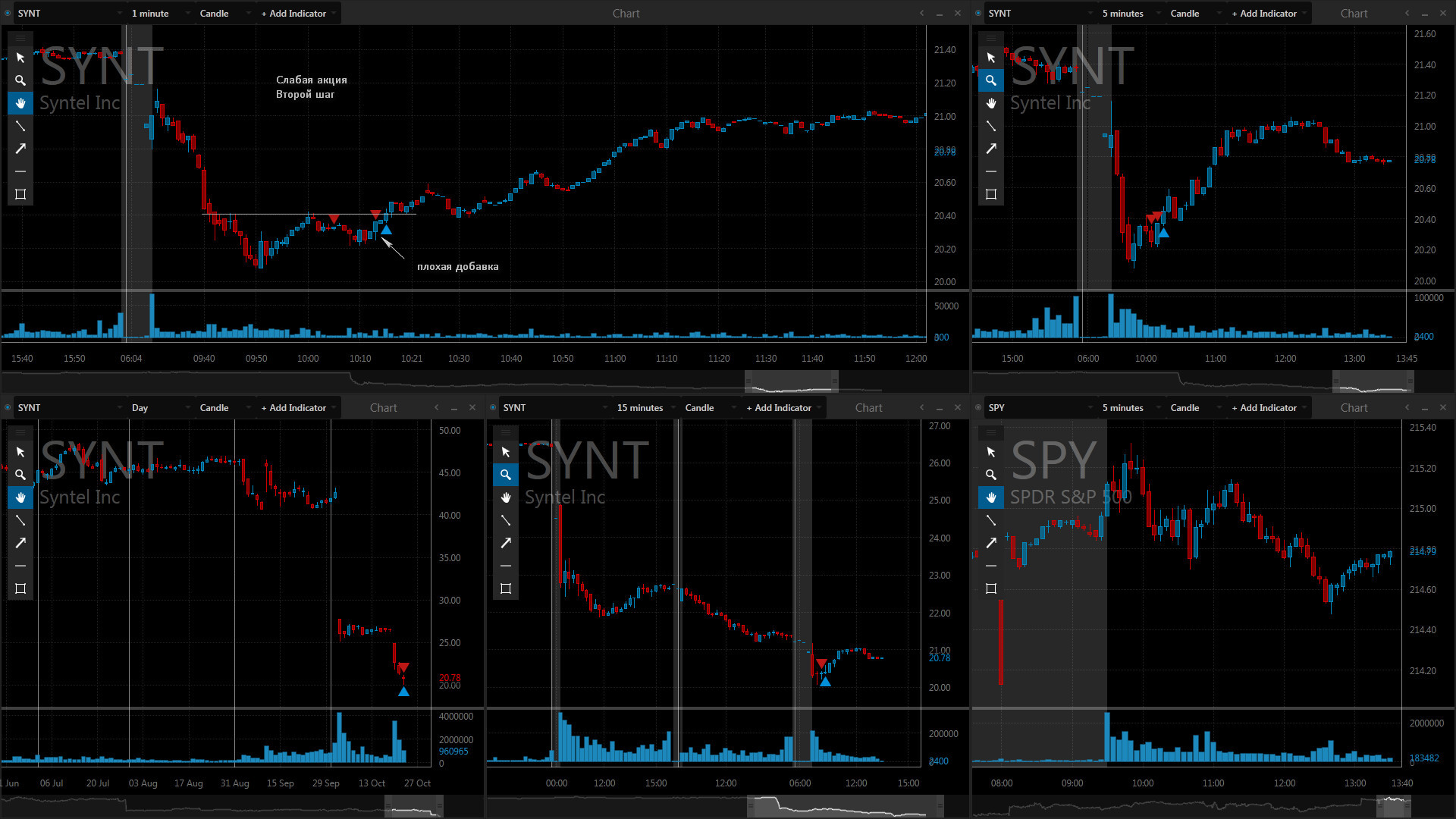Select arrow draw tool in SYNT Day chart
This screenshot has height=819, width=1456.
click(20, 543)
